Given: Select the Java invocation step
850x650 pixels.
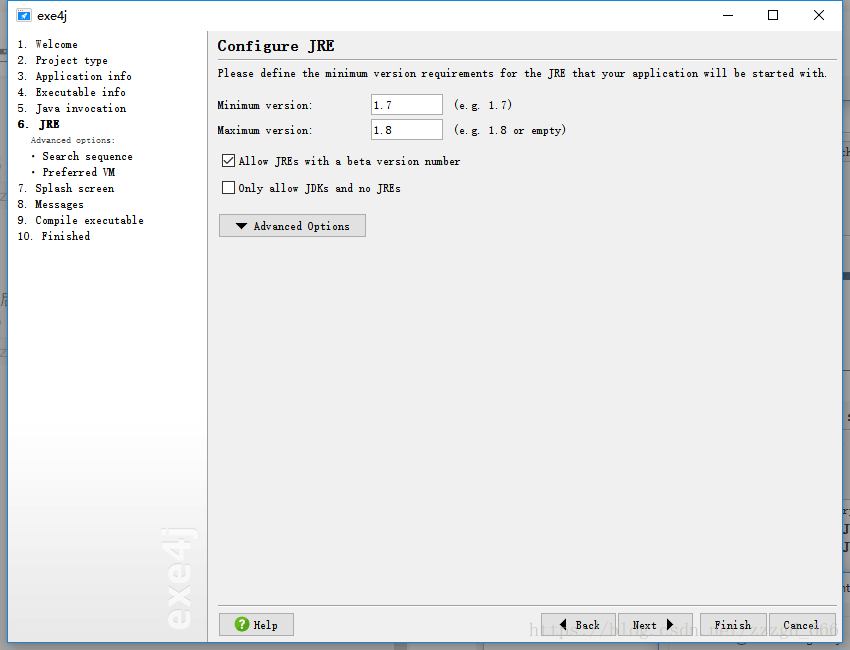Looking at the screenshot, I should point(72,108).
